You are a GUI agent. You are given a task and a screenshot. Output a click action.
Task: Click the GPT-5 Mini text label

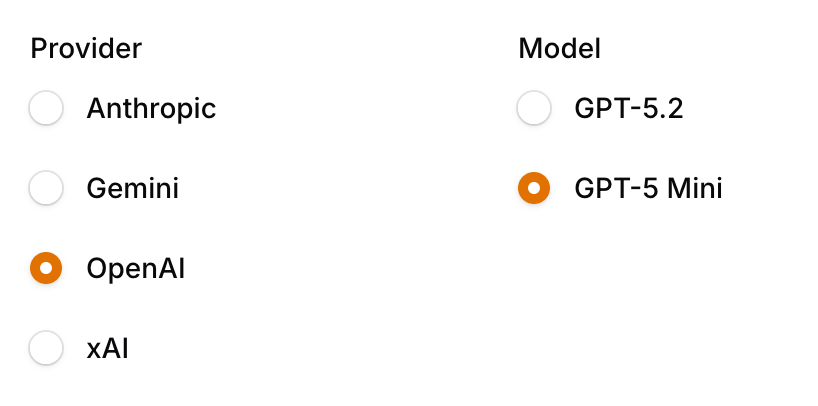pos(648,188)
